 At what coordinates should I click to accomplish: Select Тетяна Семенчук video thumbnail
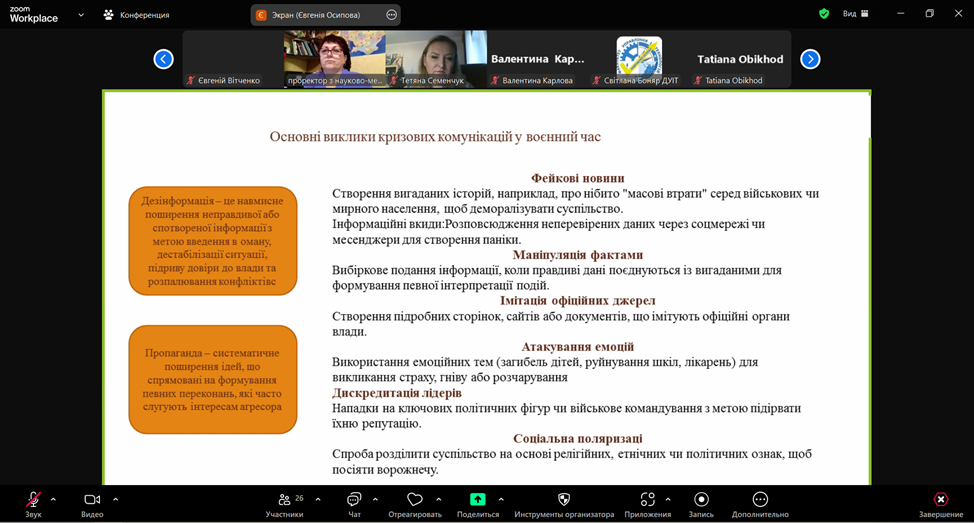coord(436,58)
